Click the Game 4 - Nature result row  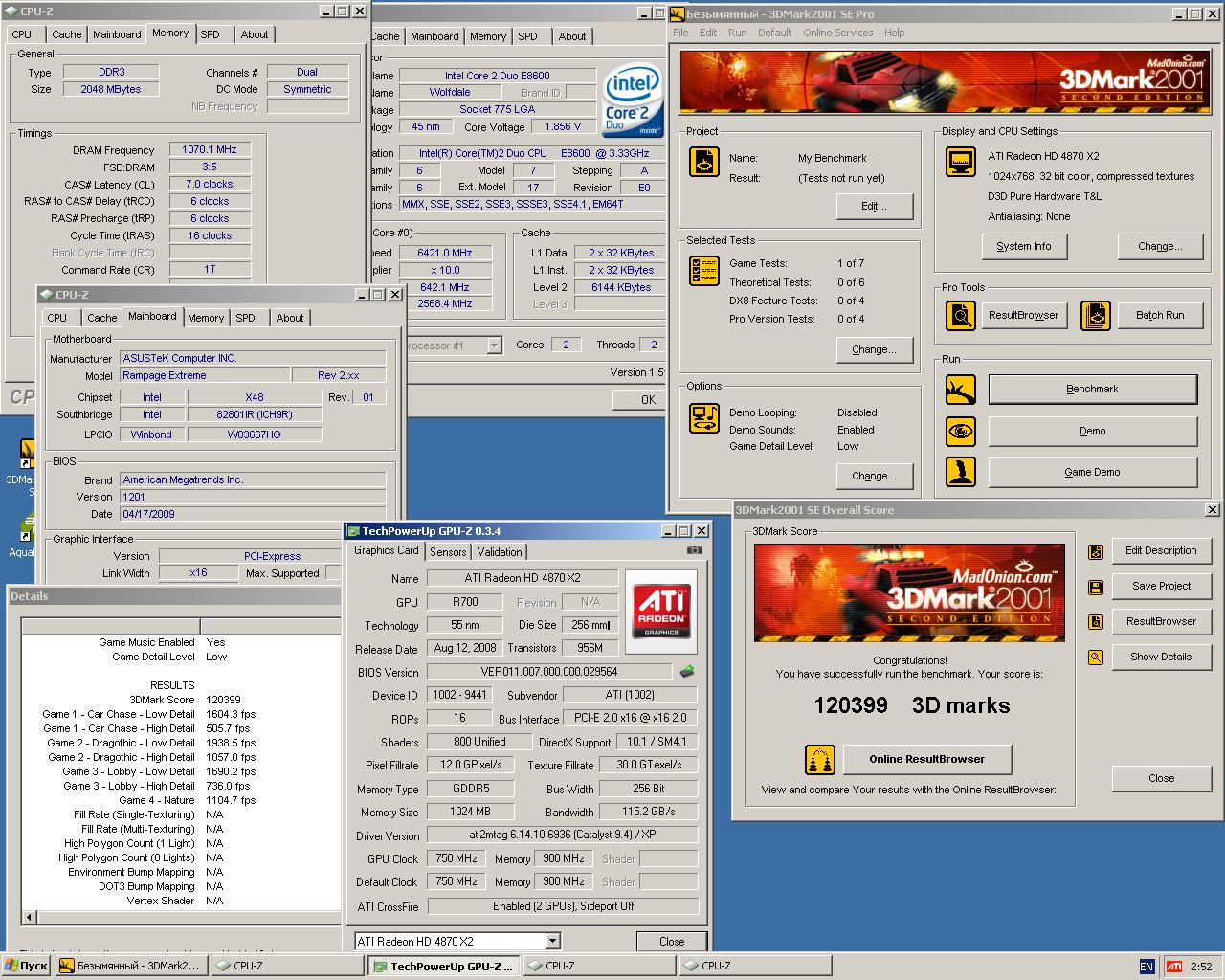click(x=181, y=801)
